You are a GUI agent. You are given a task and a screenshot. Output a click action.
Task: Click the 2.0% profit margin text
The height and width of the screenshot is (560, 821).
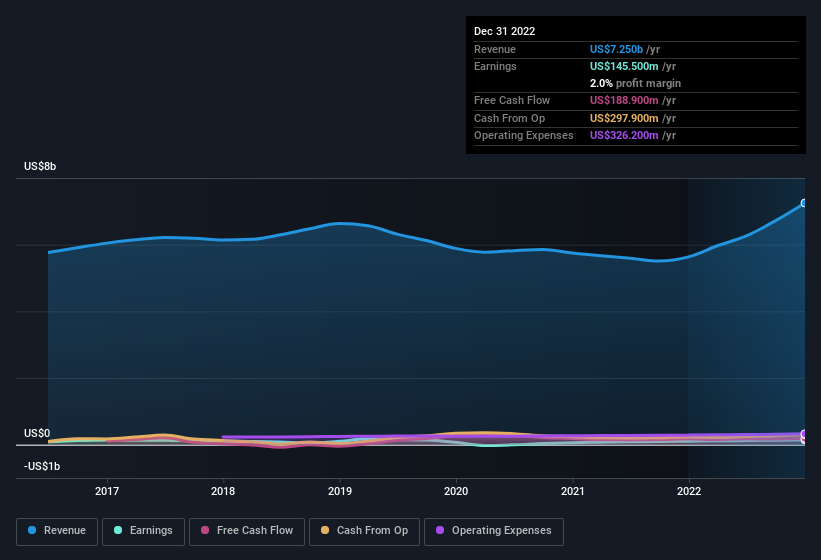point(635,83)
